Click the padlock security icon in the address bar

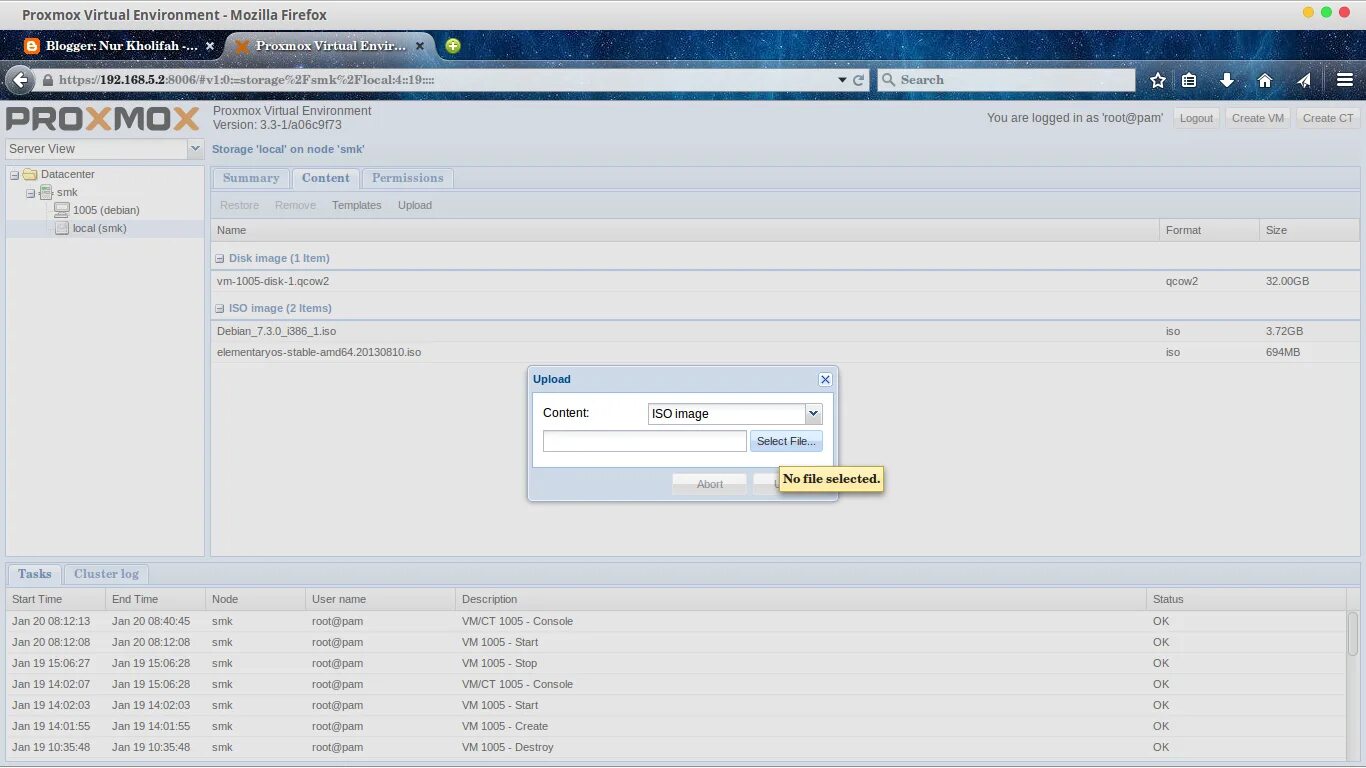pos(47,80)
